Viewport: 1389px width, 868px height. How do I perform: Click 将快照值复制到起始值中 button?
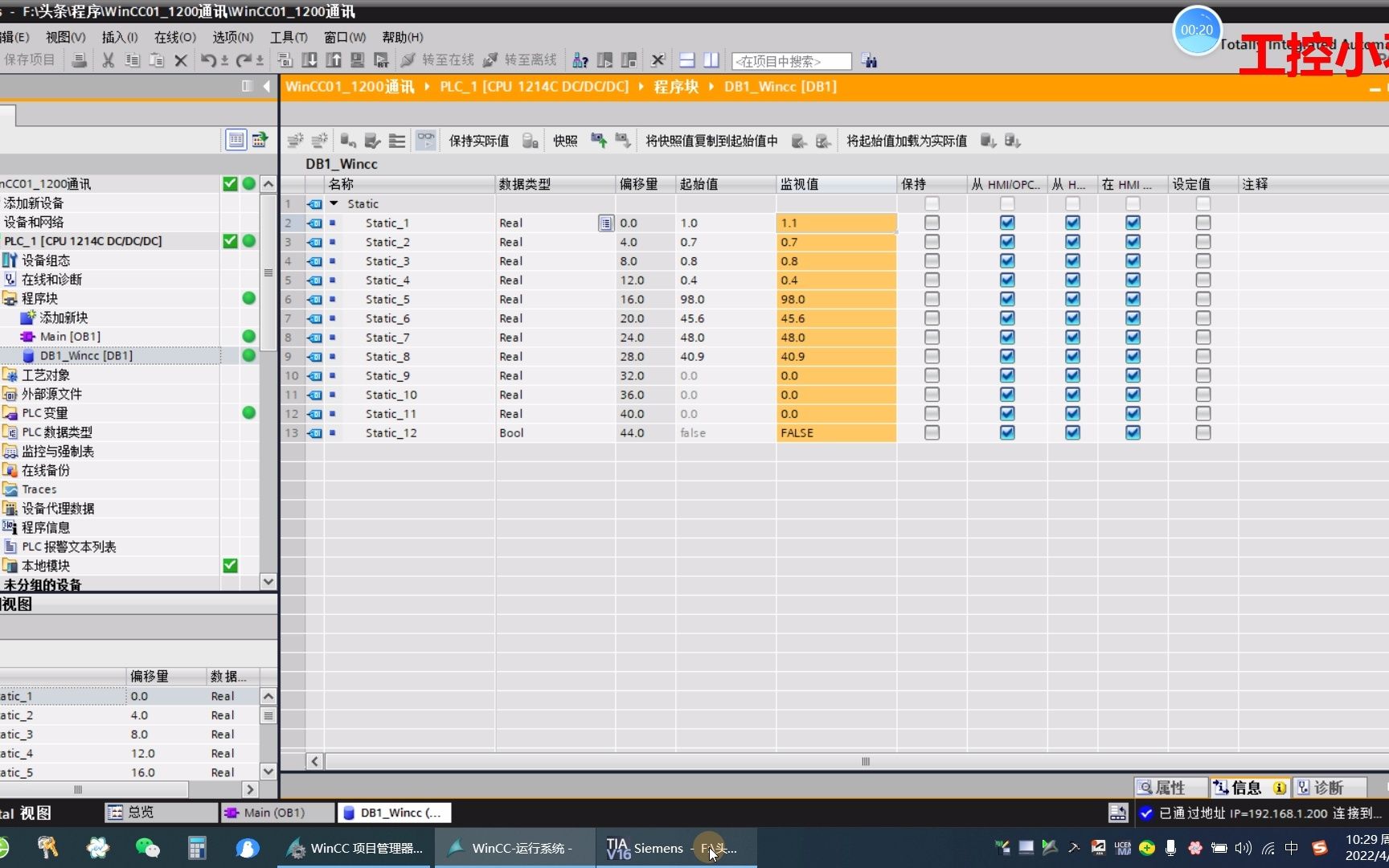pos(712,141)
